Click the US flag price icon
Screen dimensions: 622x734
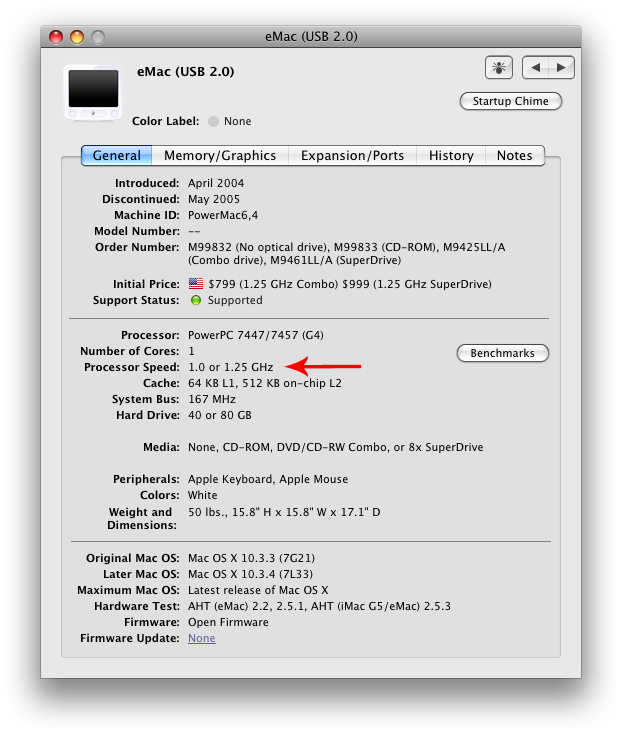(196, 284)
